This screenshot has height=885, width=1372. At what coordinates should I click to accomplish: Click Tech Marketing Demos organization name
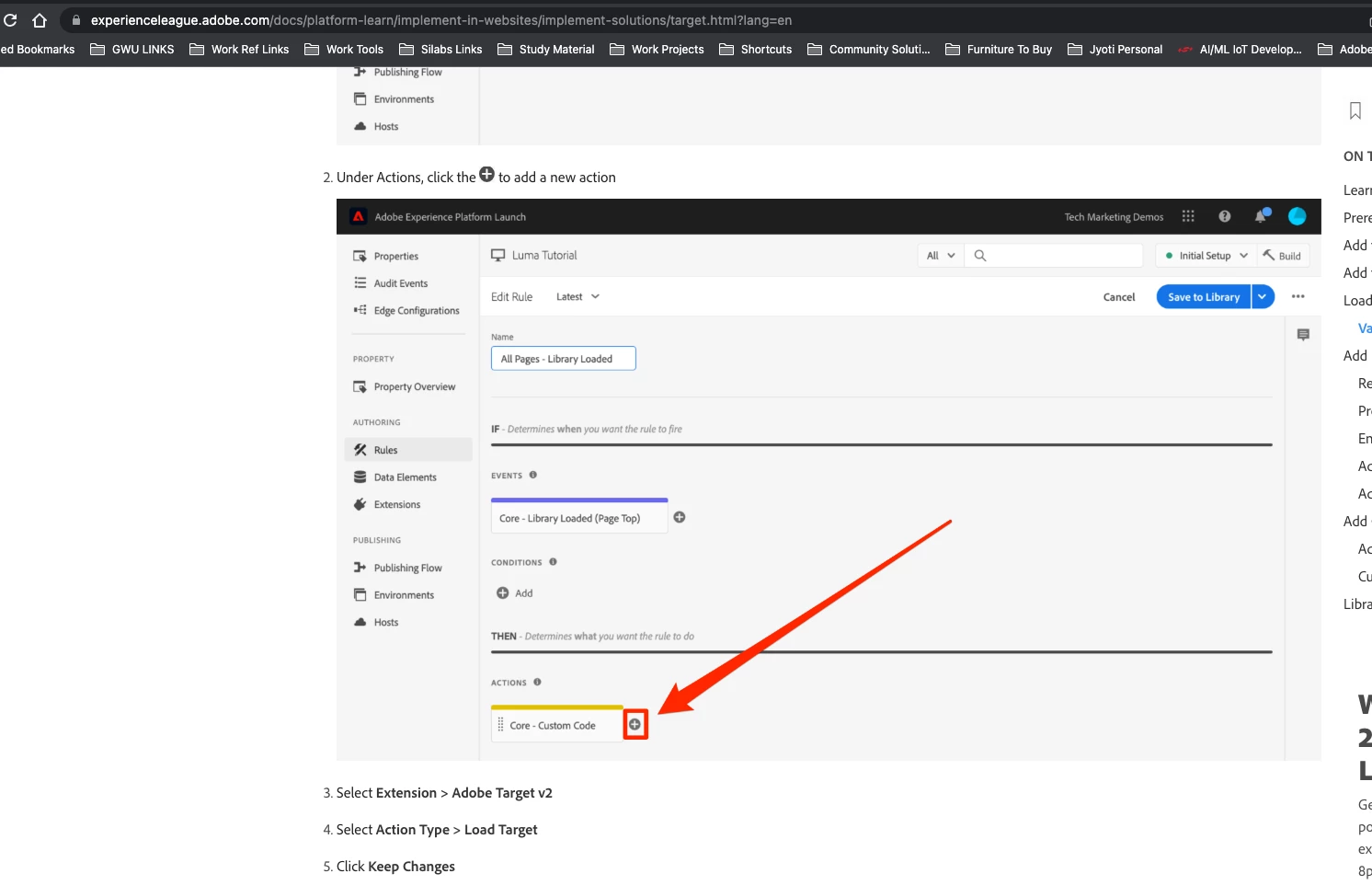click(1114, 217)
